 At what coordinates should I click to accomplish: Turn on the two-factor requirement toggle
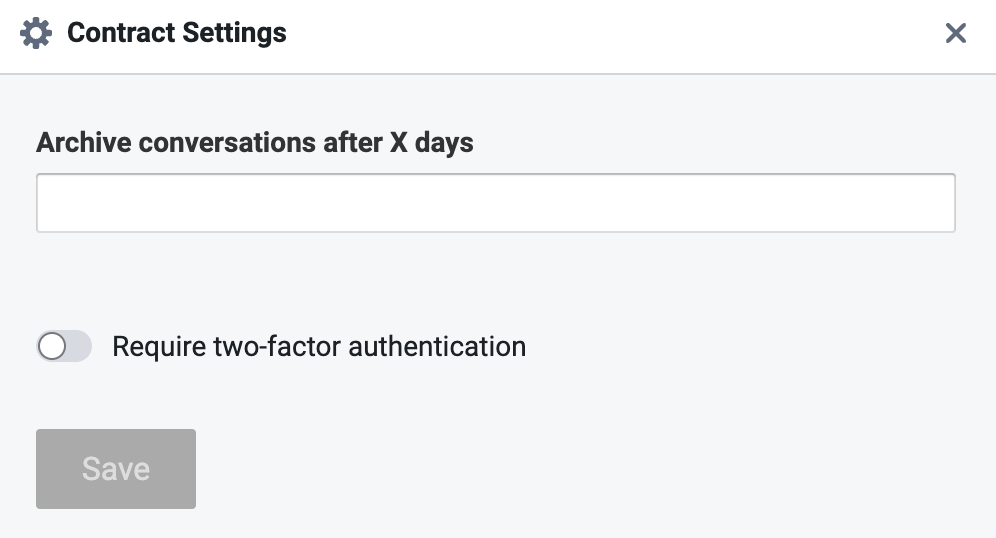[x=64, y=347]
